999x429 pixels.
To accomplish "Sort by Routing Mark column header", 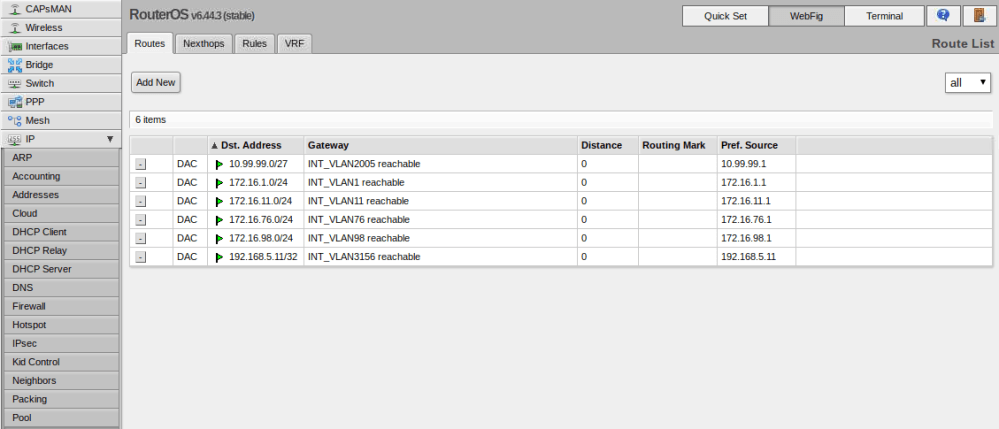I will click(678, 145).
